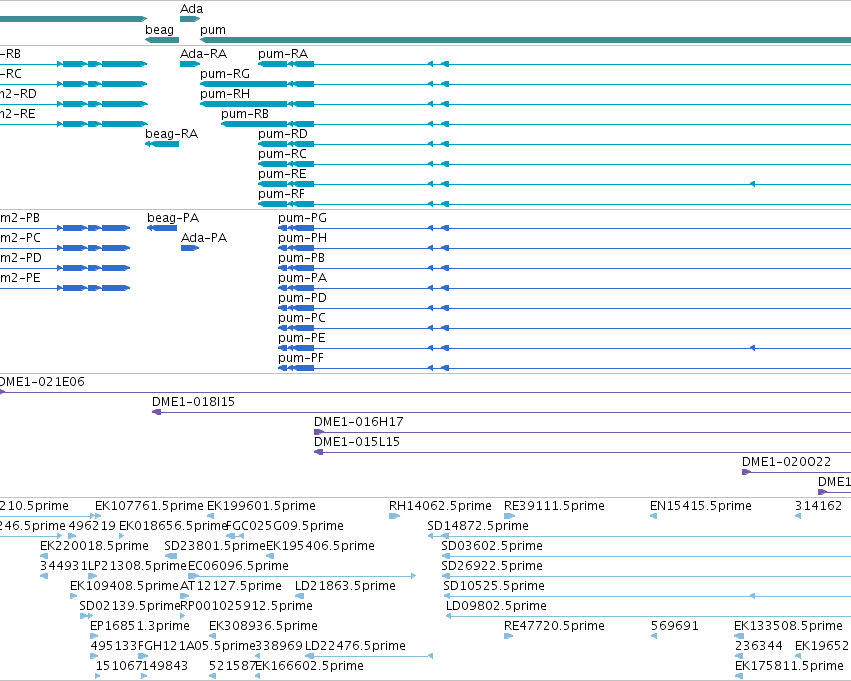
Task: Select the SD14872.5prime EST label
Action: pyautogui.click(x=478, y=526)
